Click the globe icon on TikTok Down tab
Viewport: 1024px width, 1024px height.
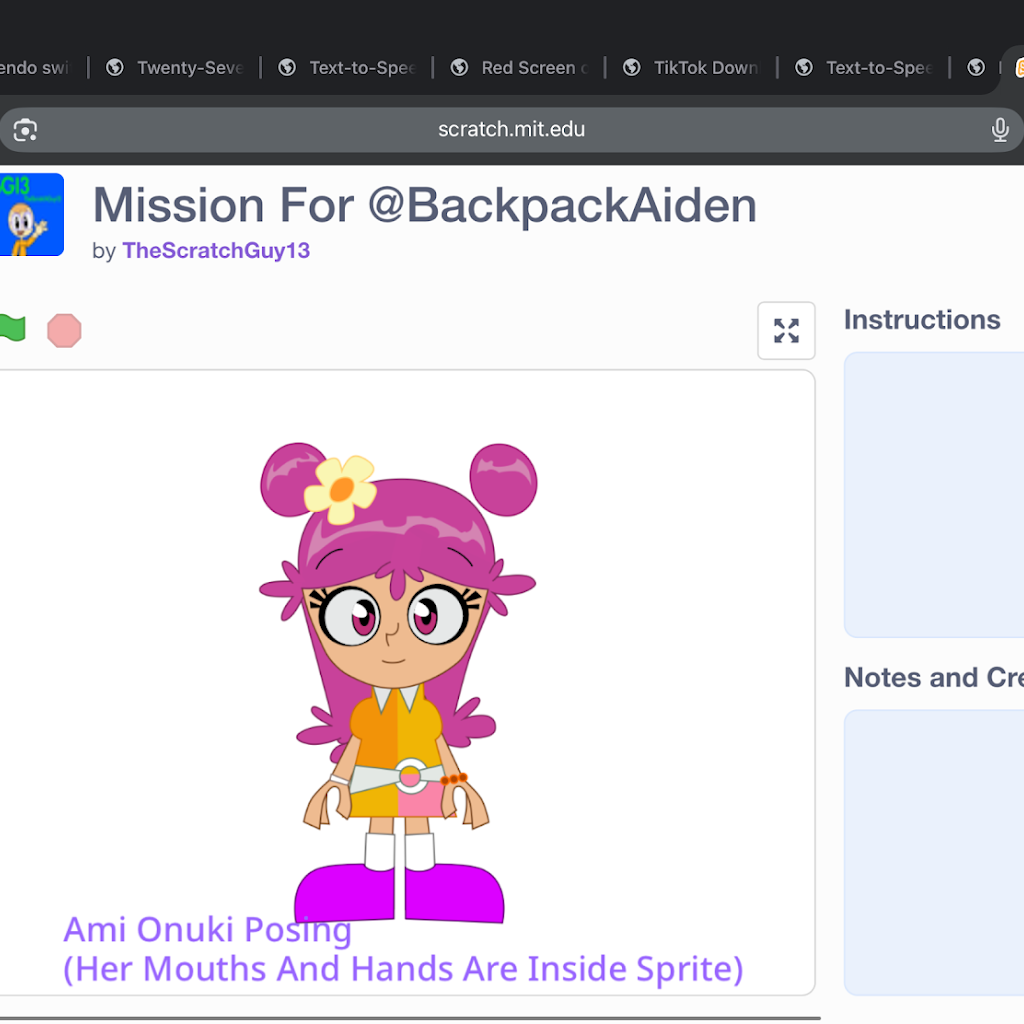pyautogui.click(x=632, y=67)
